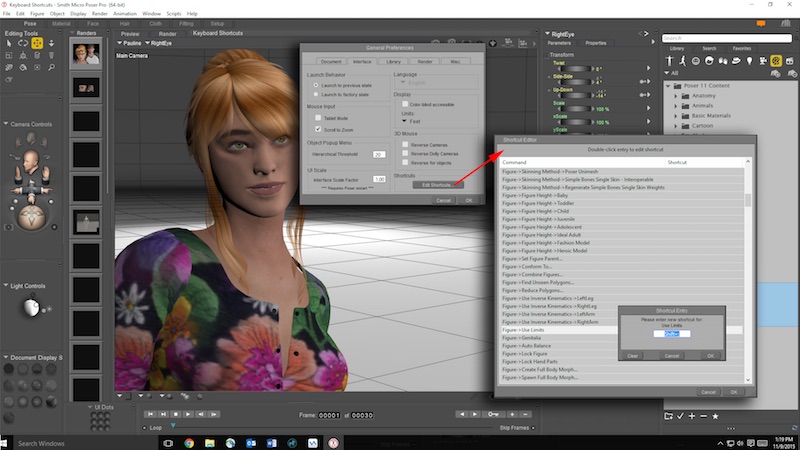
Task: Switch to the Properties tab
Action: click(595, 43)
